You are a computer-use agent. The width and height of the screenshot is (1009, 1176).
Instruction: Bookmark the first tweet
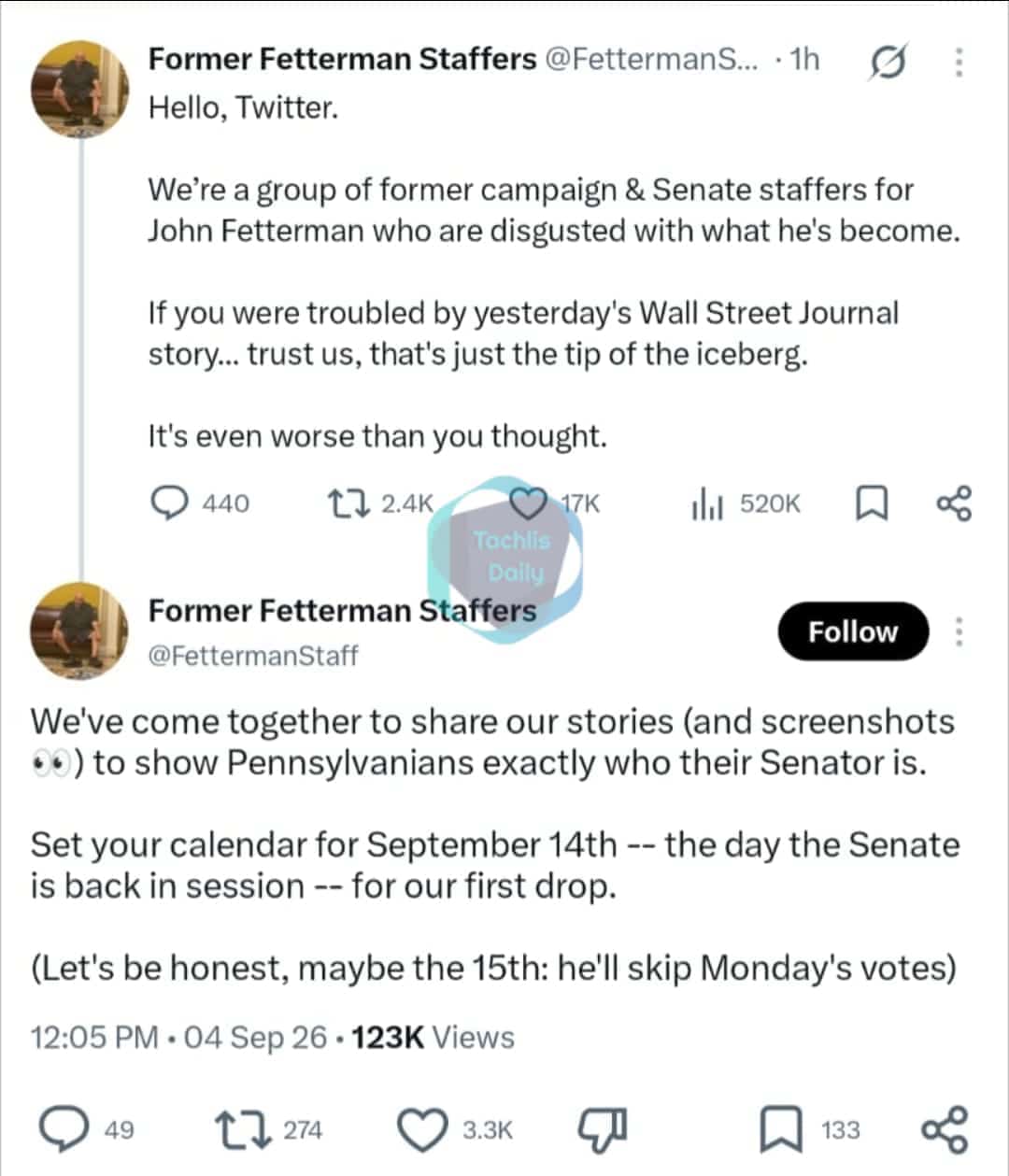click(x=872, y=504)
